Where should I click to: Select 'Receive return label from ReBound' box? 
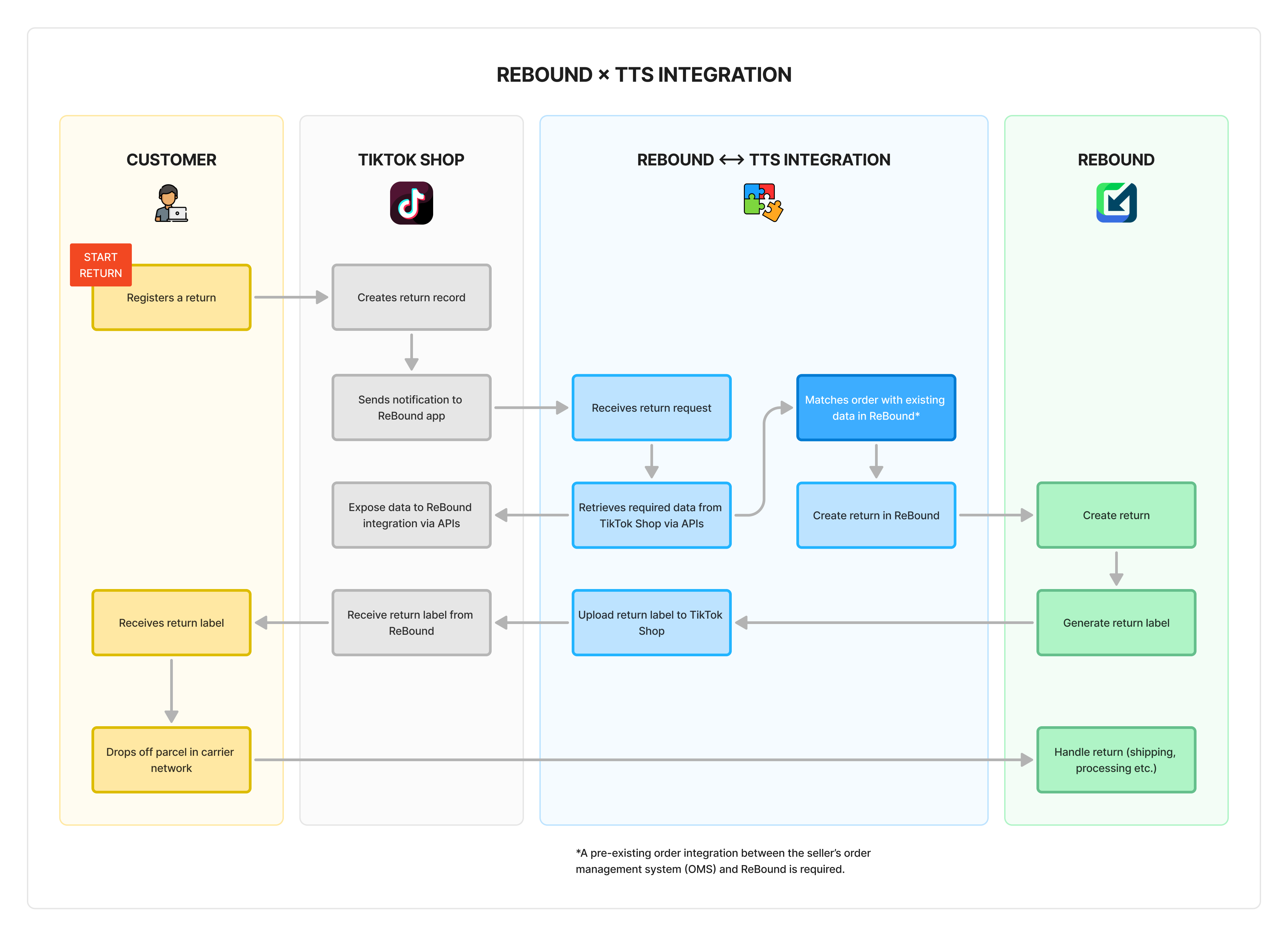tap(411, 623)
